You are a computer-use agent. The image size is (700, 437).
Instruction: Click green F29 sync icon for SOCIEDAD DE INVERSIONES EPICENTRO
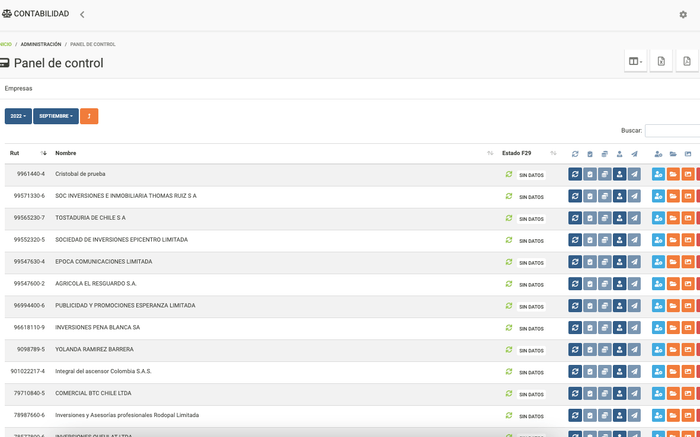(508, 240)
